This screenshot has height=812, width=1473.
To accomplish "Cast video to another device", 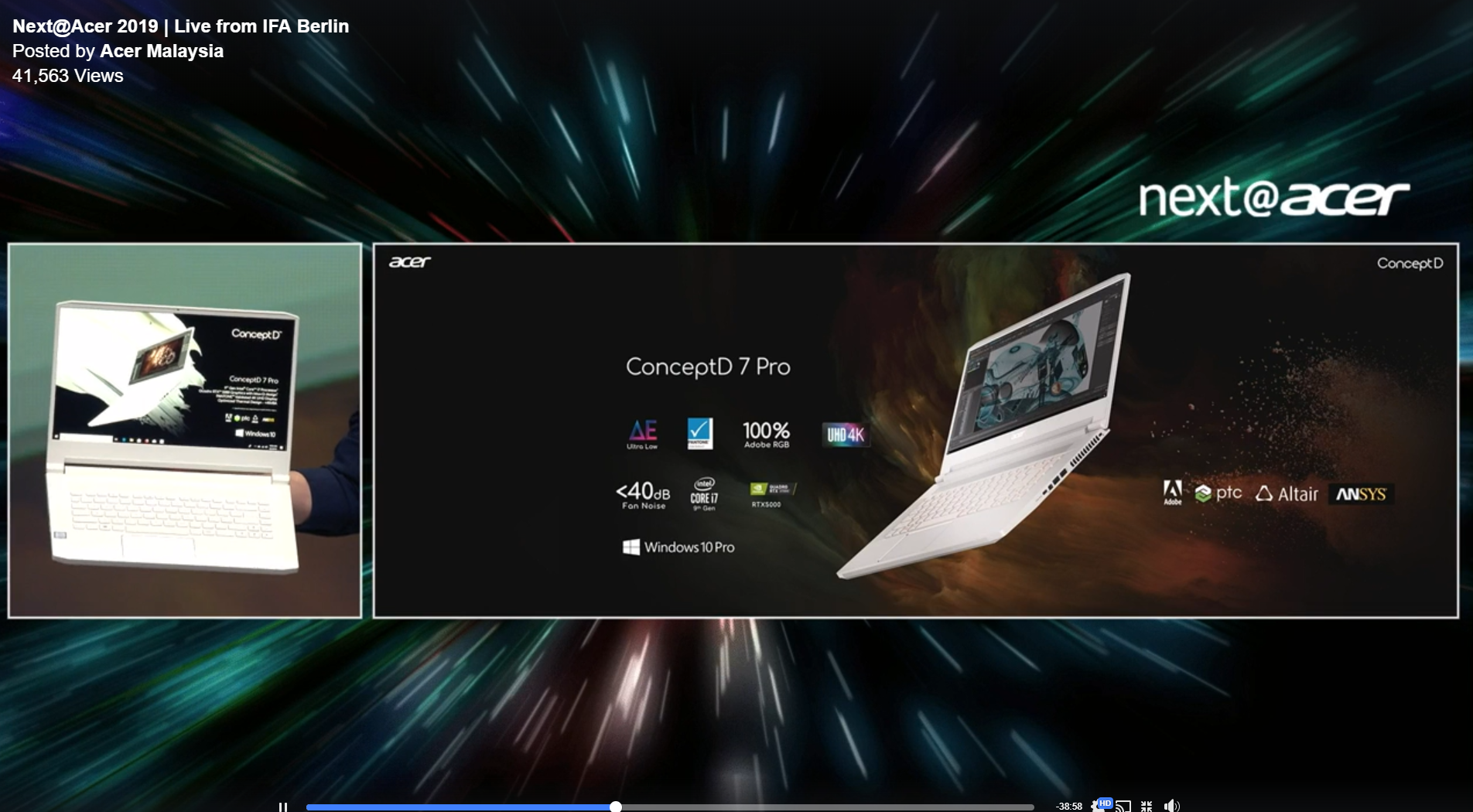I will [x=1123, y=807].
